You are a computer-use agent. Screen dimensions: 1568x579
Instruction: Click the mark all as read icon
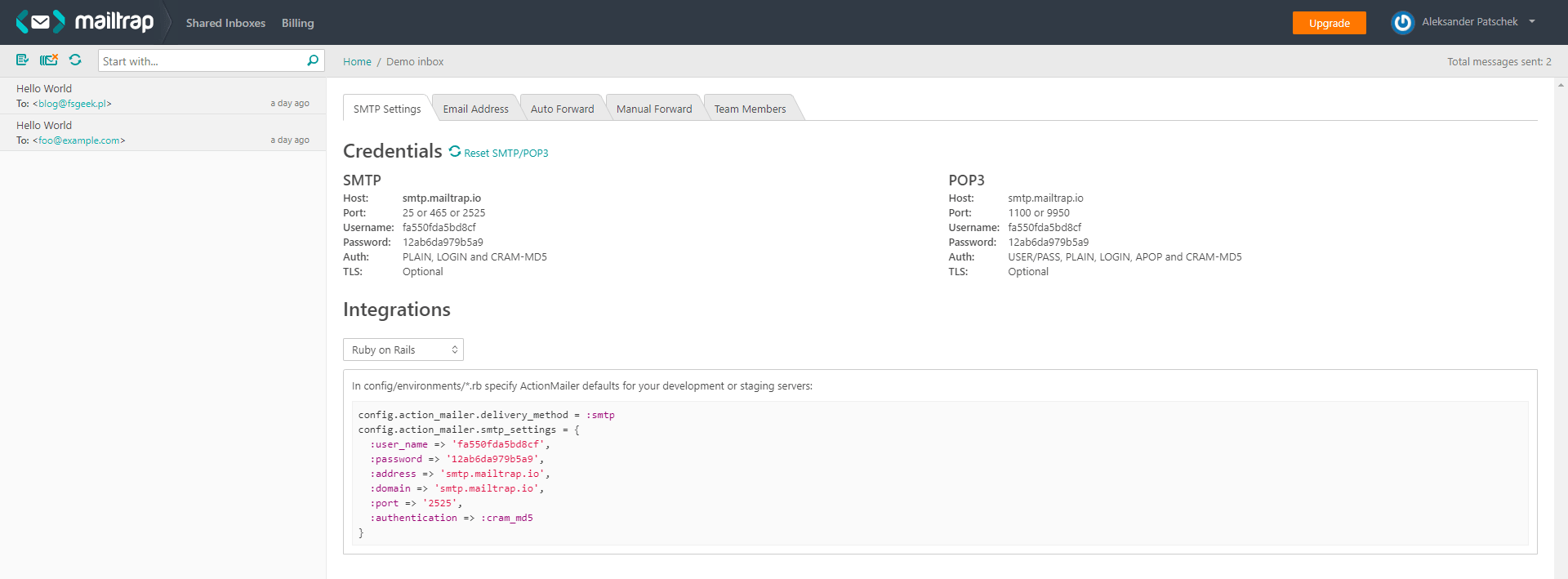coord(22,60)
